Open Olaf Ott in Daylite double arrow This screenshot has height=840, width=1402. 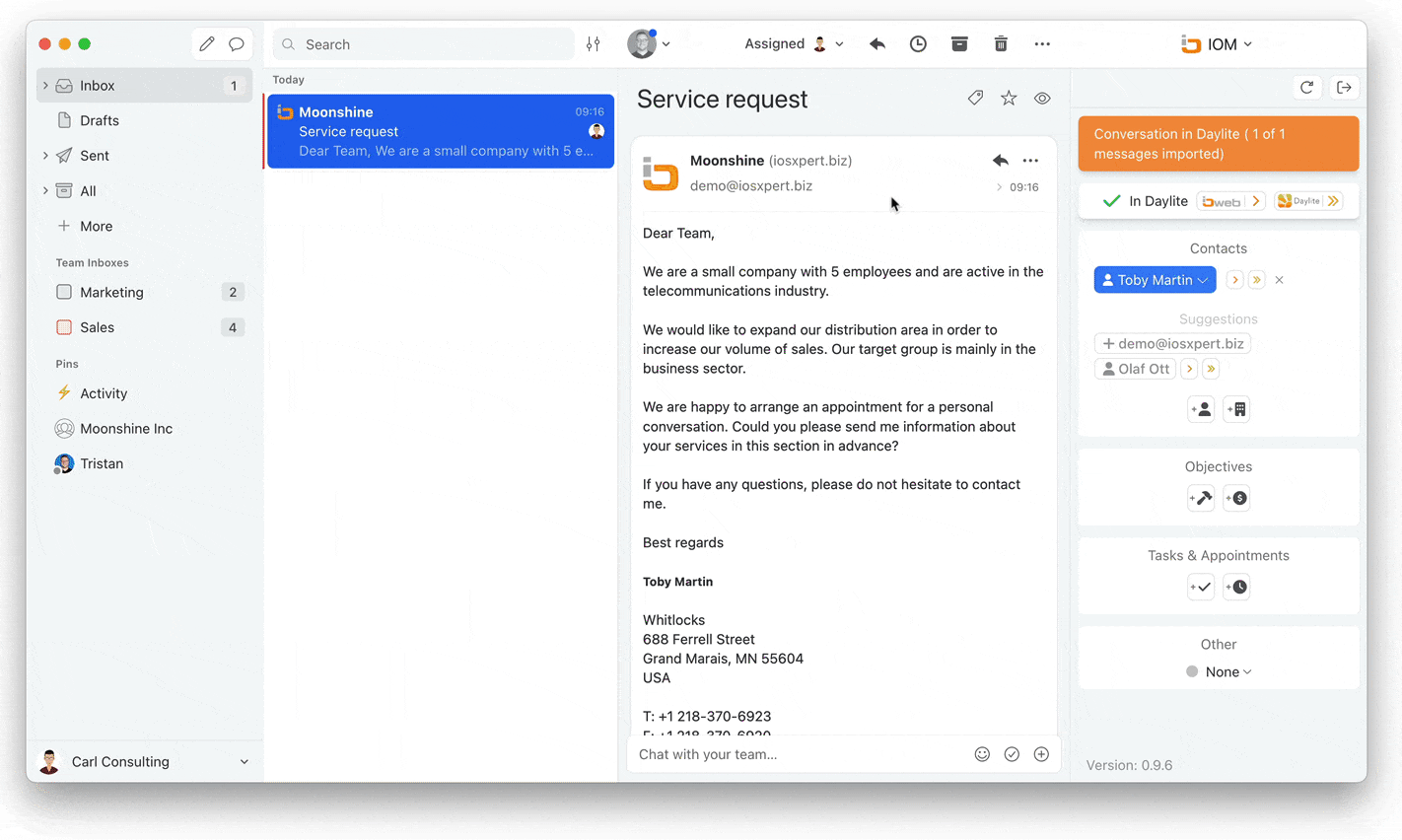[x=1212, y=369]
